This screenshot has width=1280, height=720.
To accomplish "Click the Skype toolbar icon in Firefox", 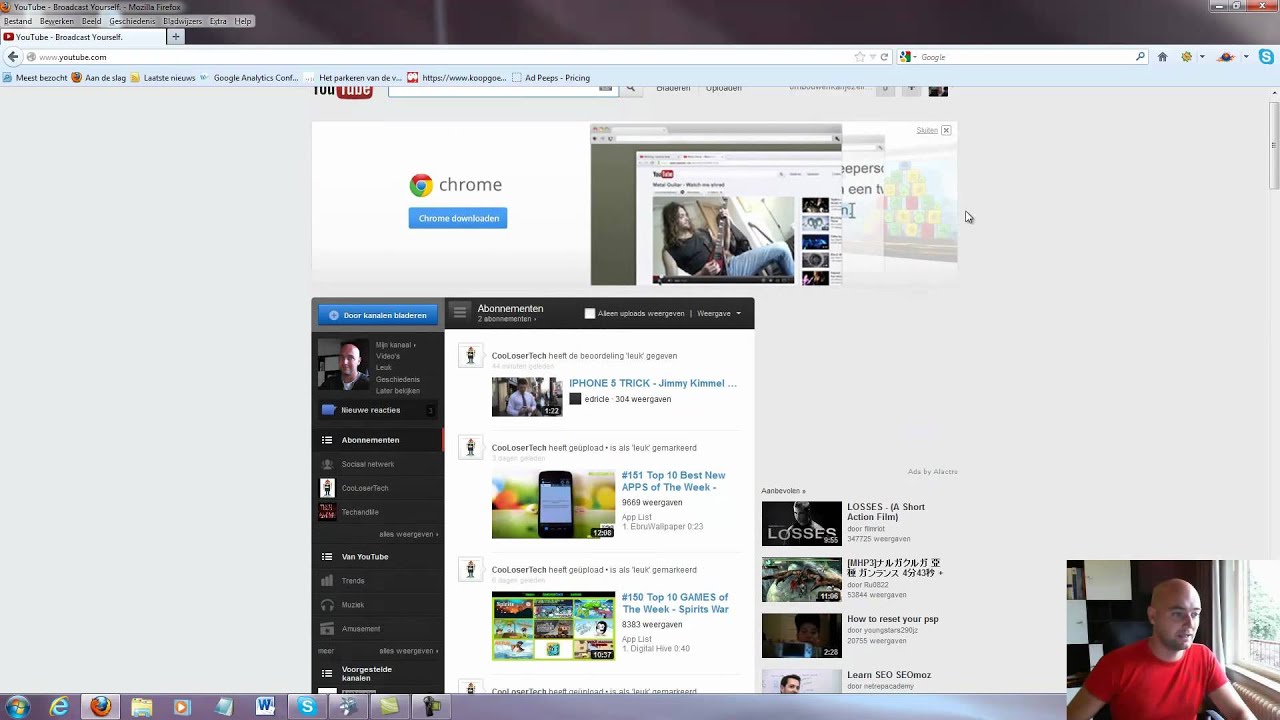I will click(1266, 57).
